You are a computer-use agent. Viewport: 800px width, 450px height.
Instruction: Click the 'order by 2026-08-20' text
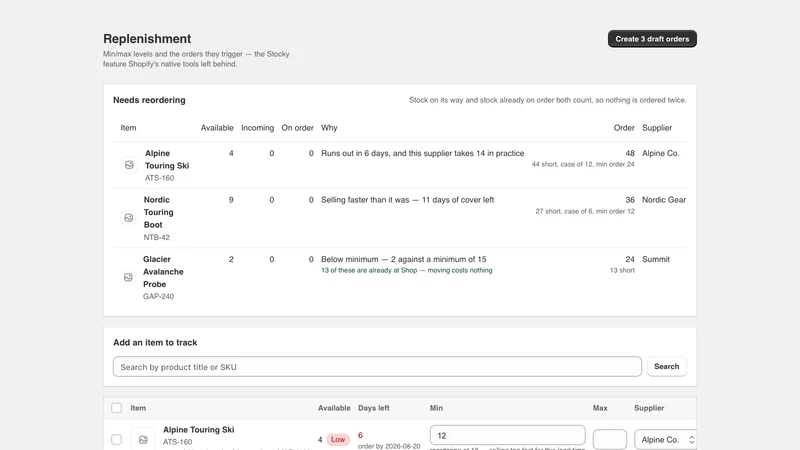[389, 446]
